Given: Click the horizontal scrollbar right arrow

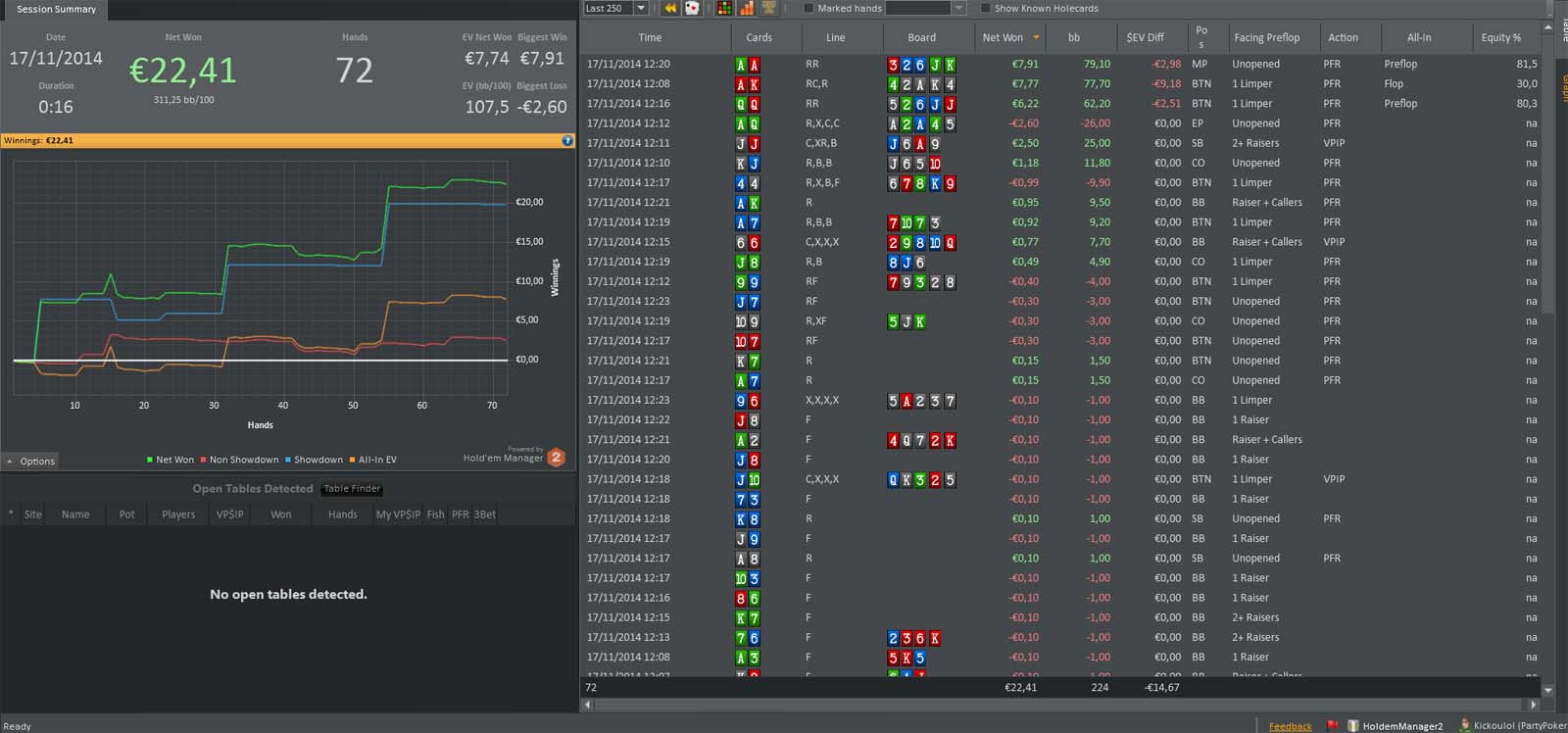Looking at the screenshot, I should point(1534,705).
